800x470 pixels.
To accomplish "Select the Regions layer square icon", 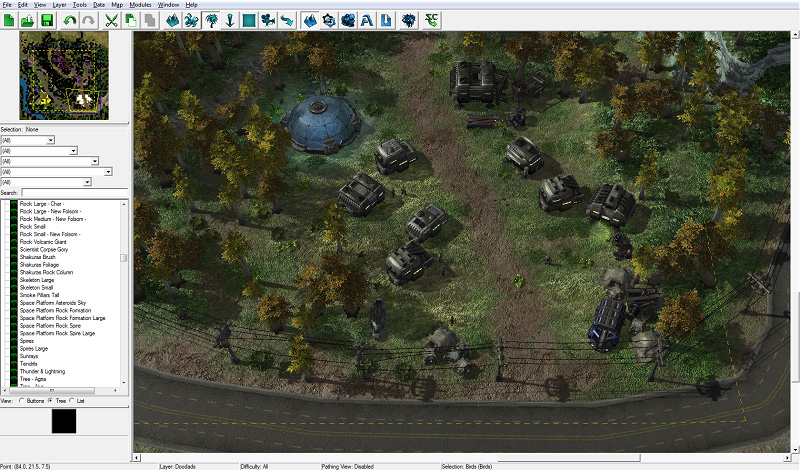I will 249,20.
